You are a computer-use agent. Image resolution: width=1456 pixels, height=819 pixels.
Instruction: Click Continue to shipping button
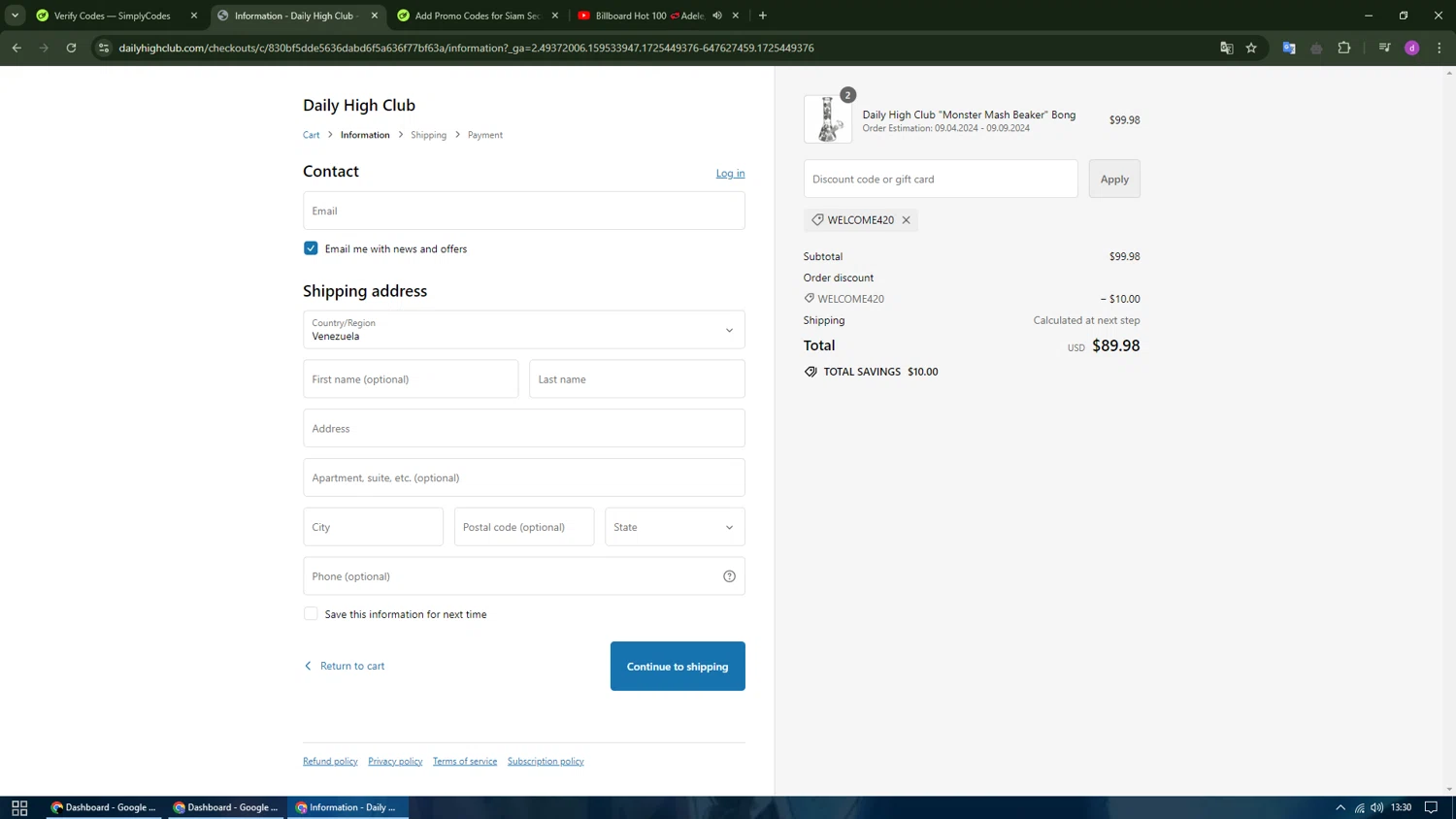[x=678, y=667]
